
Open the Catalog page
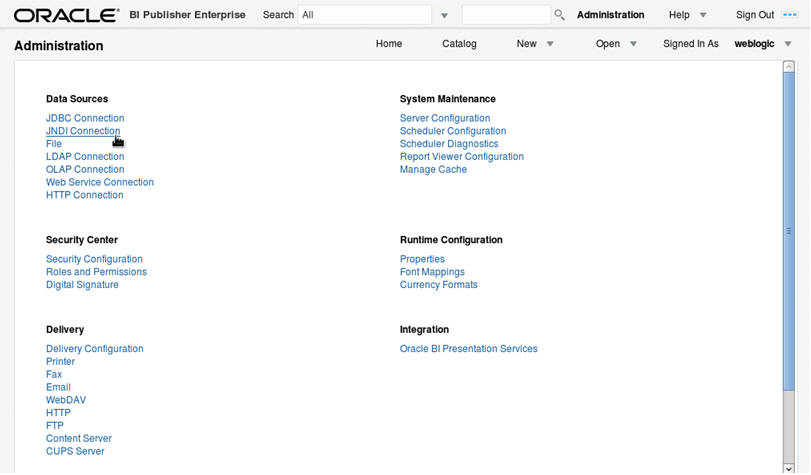point(459,44)
